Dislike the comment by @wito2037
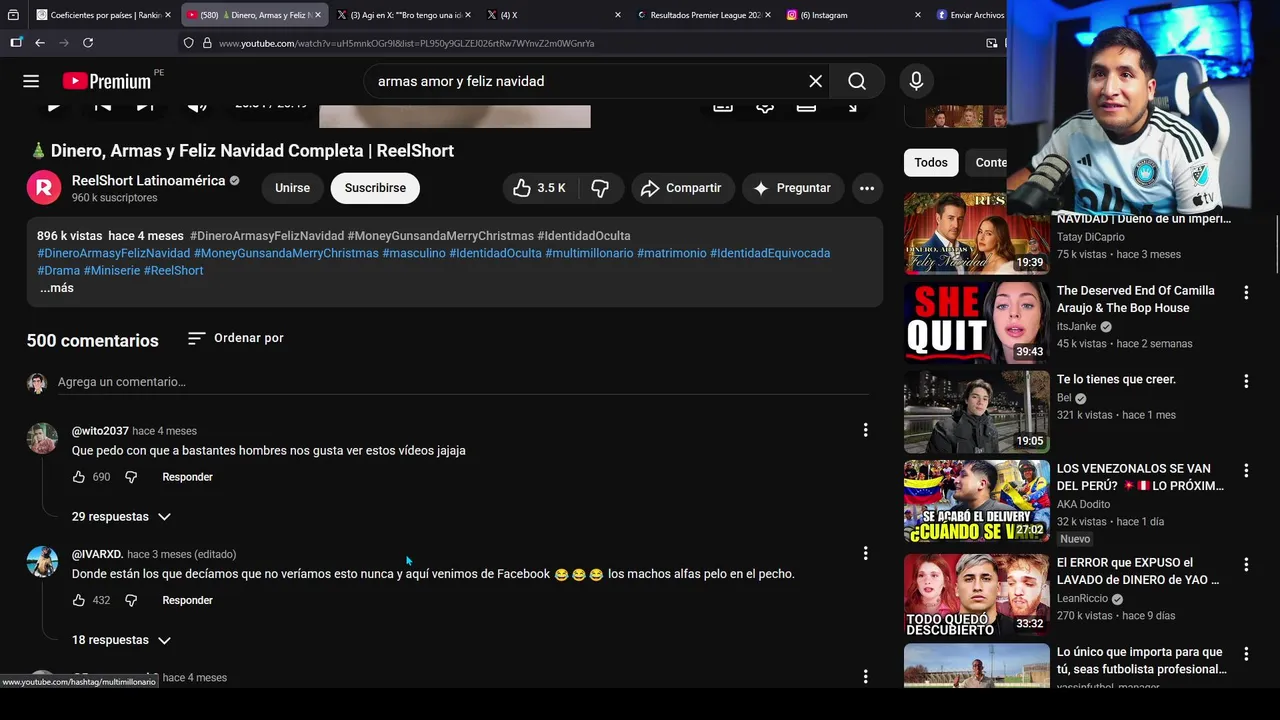This screenshot has height=720, width=1280. (131, 477)
